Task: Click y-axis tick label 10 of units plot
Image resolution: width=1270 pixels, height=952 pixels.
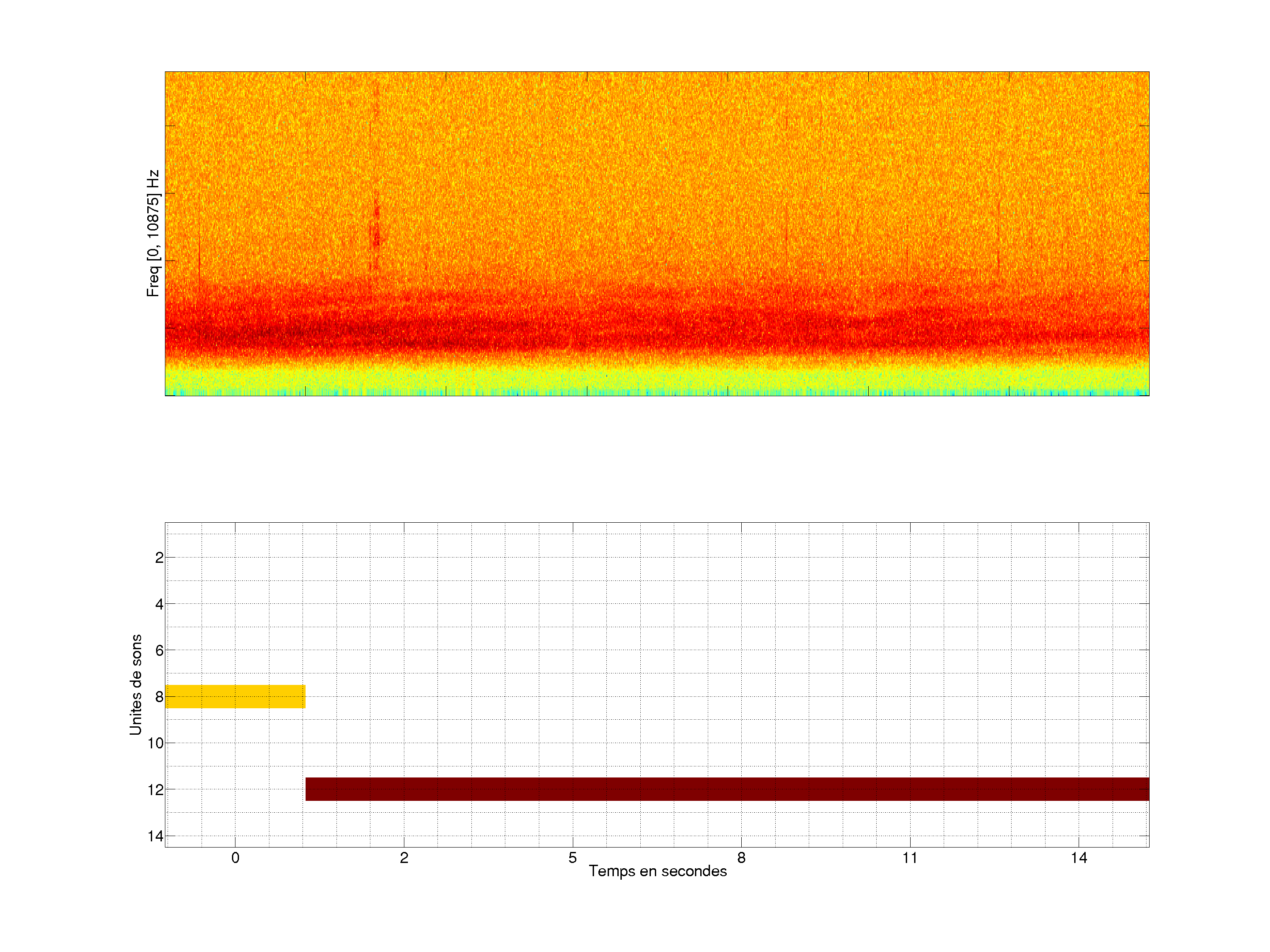Action: click(156, 743)
